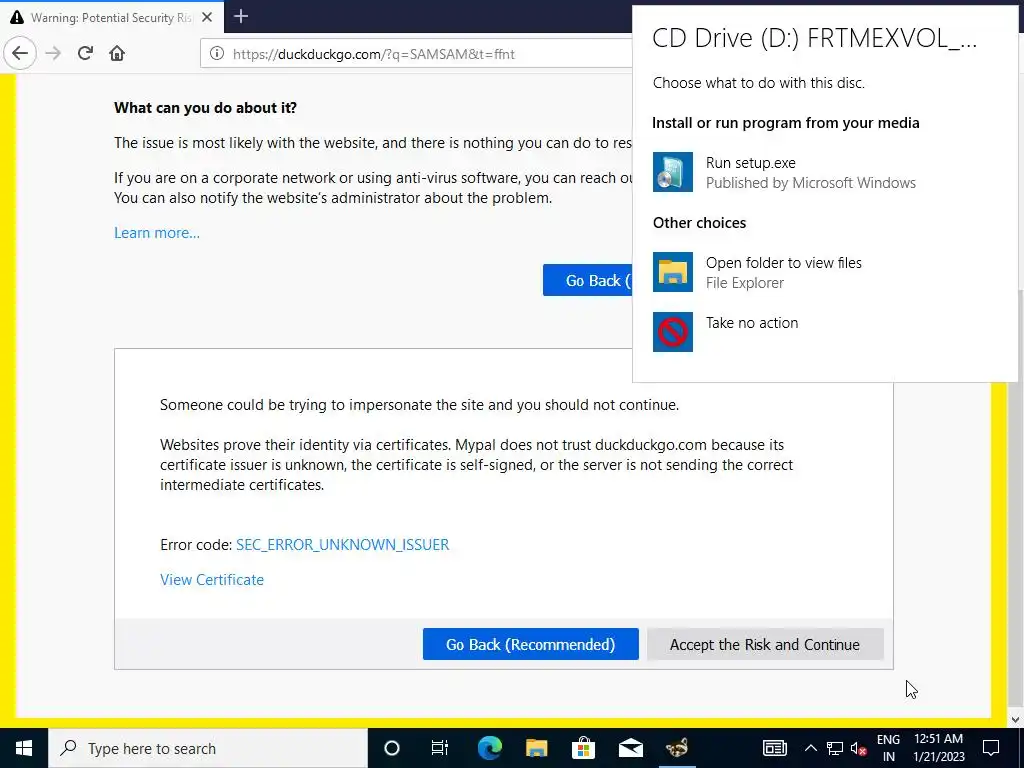Choose Run setup.exe option text
This screenshot has width=1024, height=768.
point(750,163)
